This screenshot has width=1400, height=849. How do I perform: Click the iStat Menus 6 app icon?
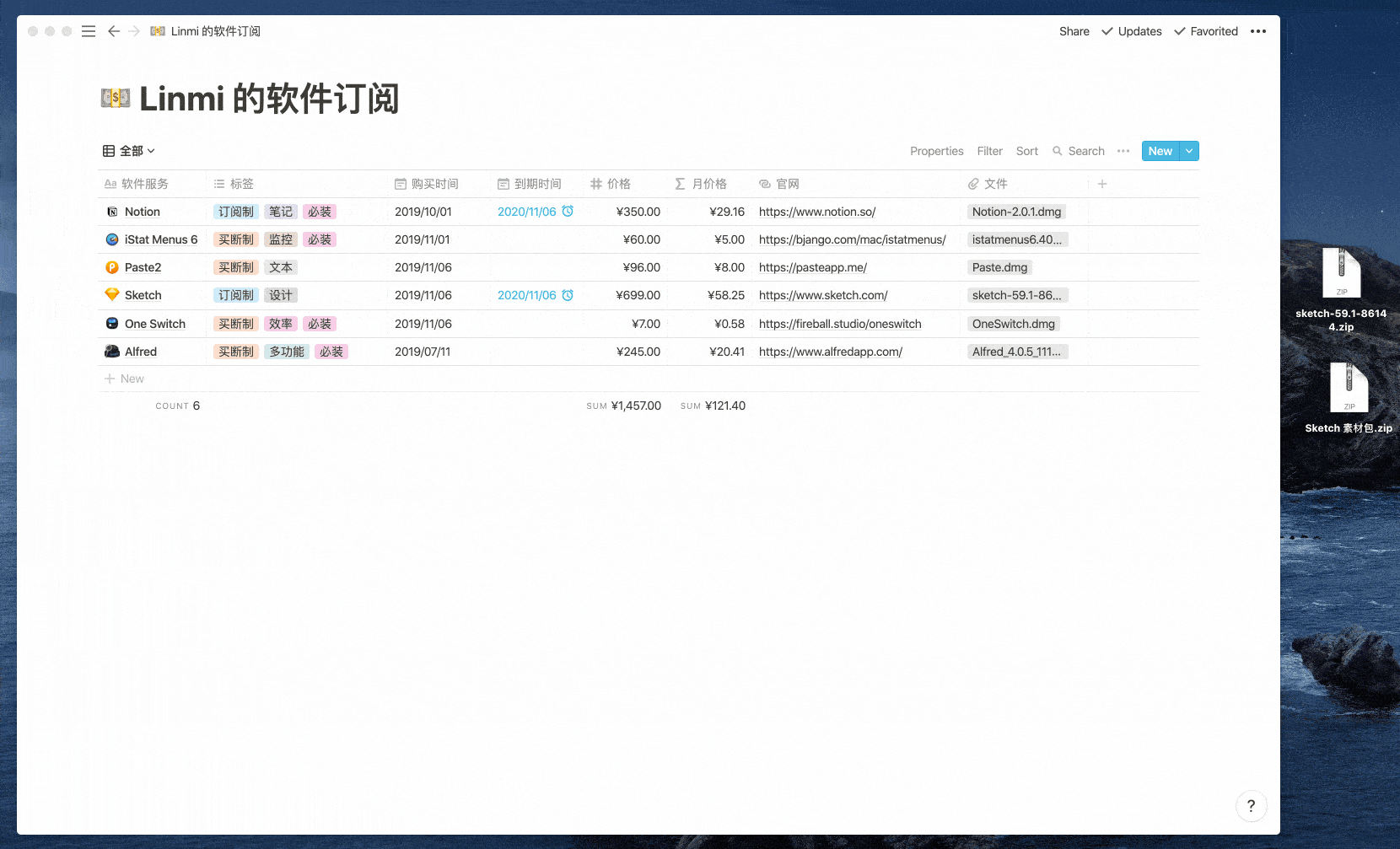pyautogui.click(x=112, y=239)
